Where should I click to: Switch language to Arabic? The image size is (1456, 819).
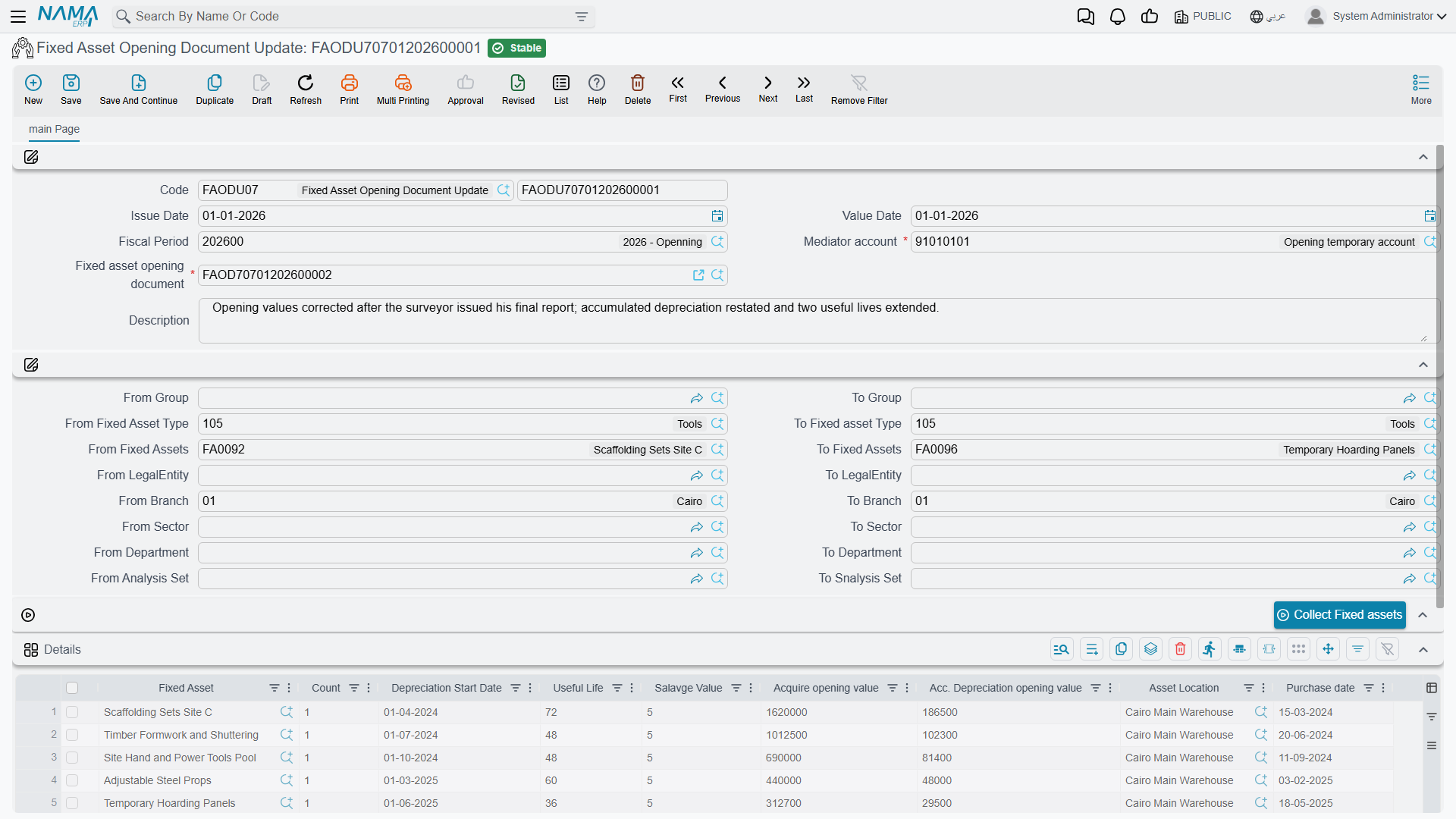coord(1268,17)
